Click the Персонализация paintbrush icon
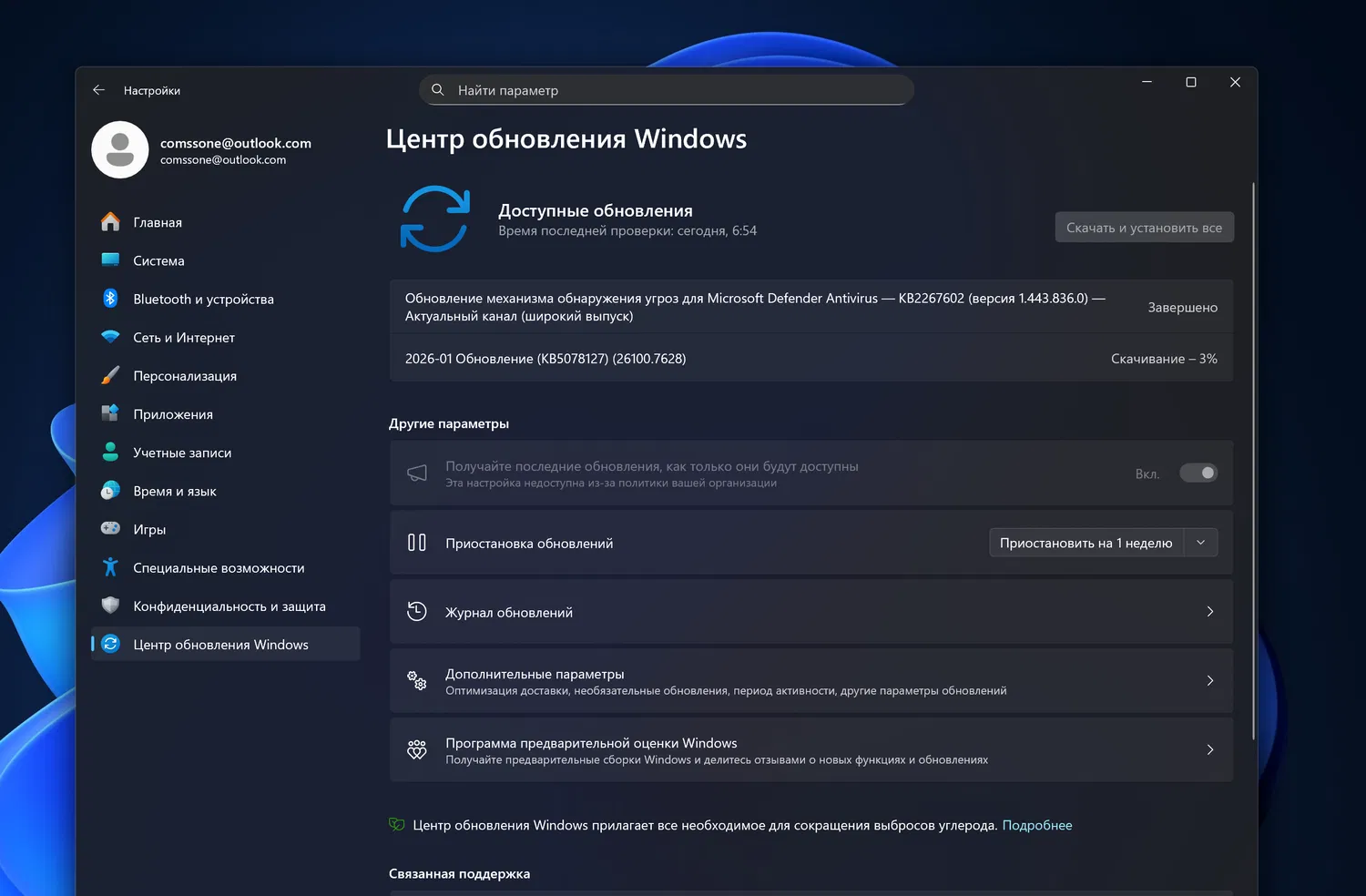 point(110,375)
